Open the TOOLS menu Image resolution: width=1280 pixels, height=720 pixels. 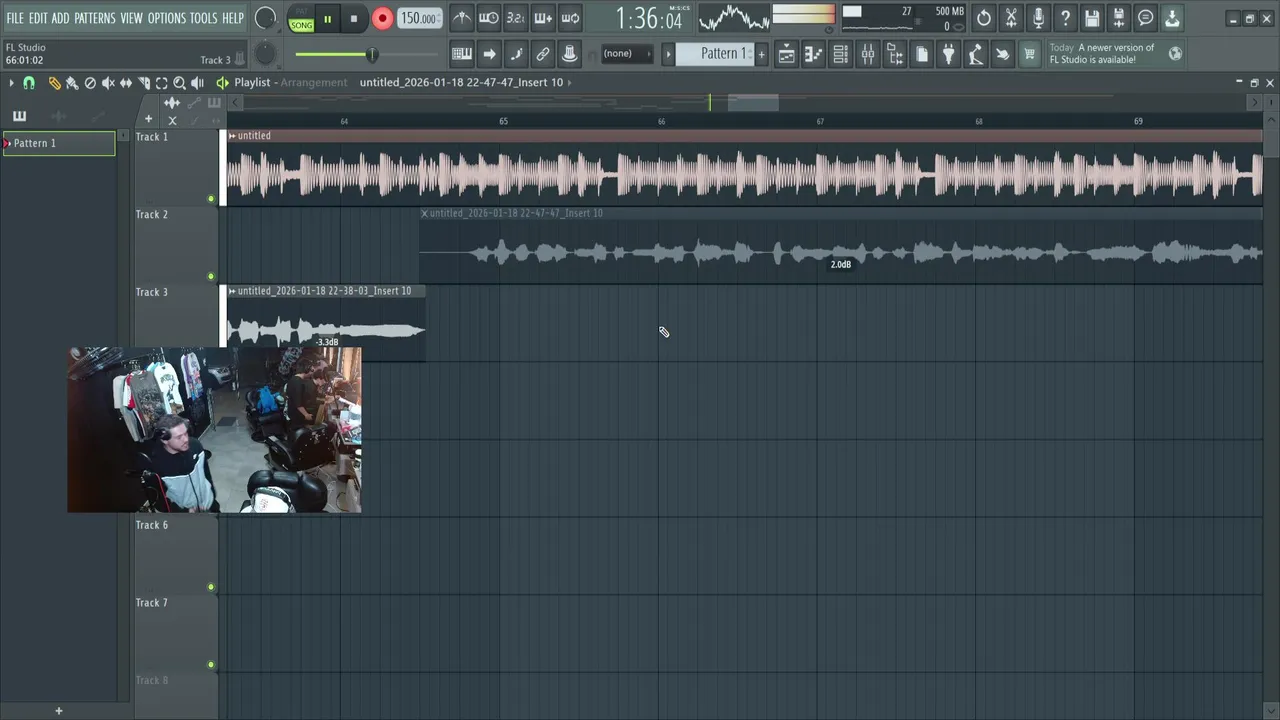(x=203, y=18)
